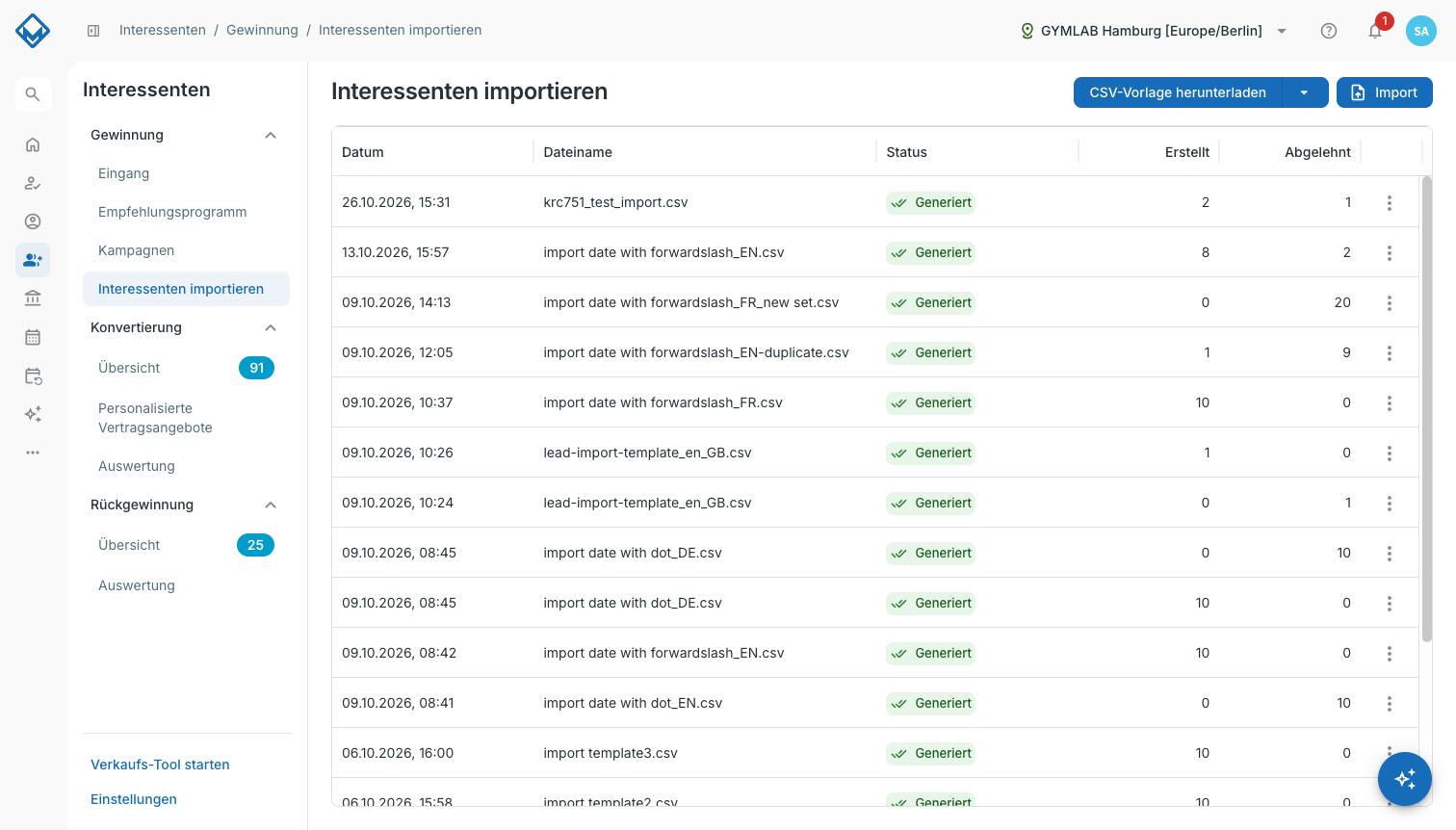
Task: Open the calendar icon in left rail
Action: point(33,337)
